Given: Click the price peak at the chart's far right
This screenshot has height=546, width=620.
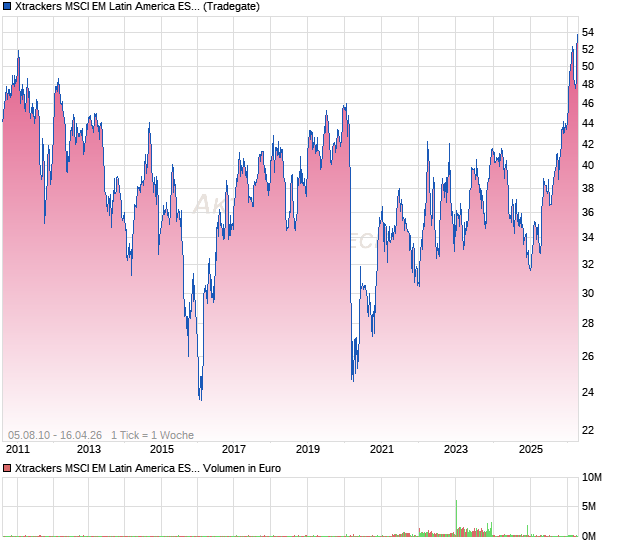Looking at the screenshot, I should click(x=577, y=36).
